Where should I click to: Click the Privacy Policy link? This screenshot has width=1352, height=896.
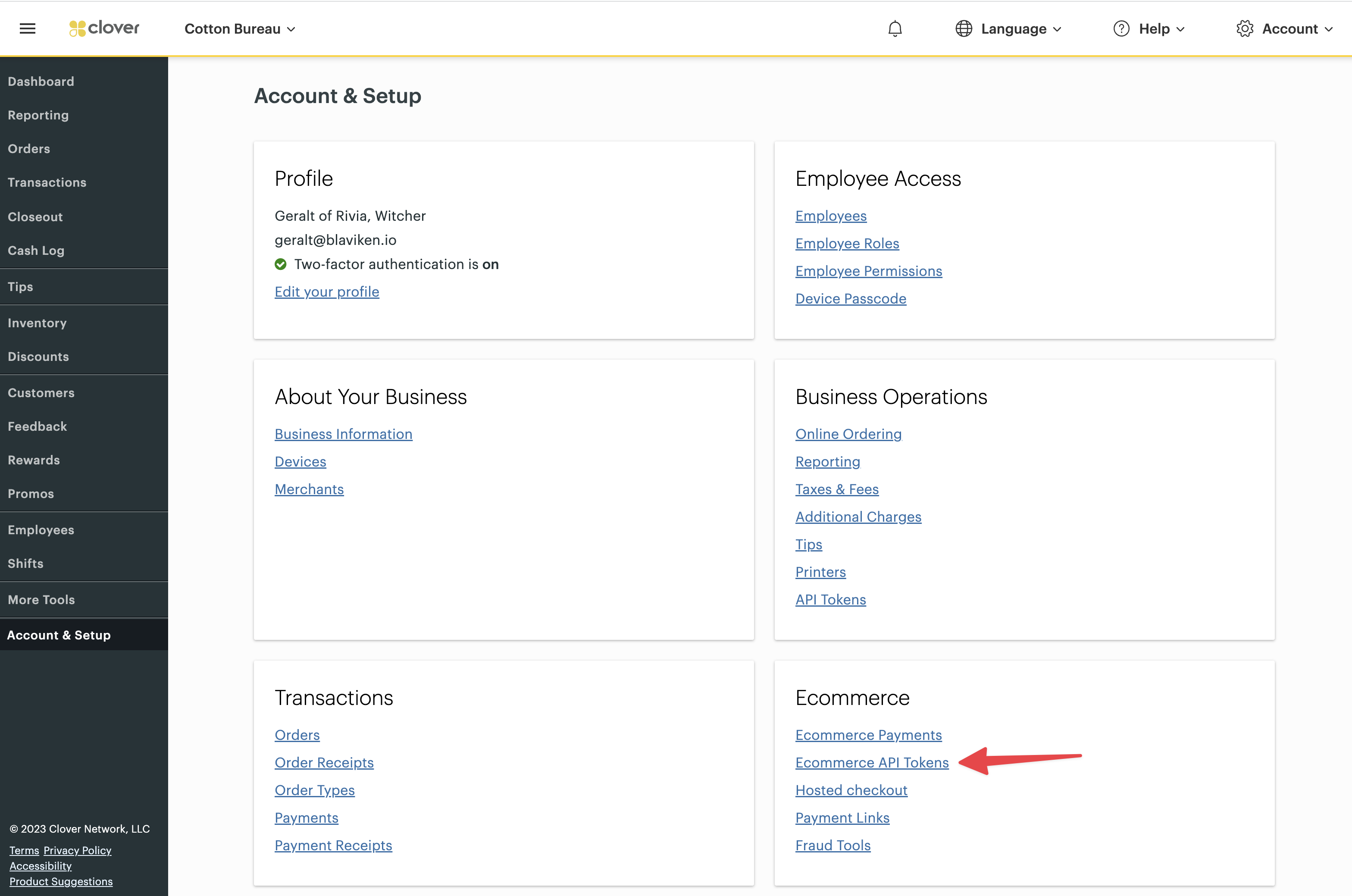[77, 850]
